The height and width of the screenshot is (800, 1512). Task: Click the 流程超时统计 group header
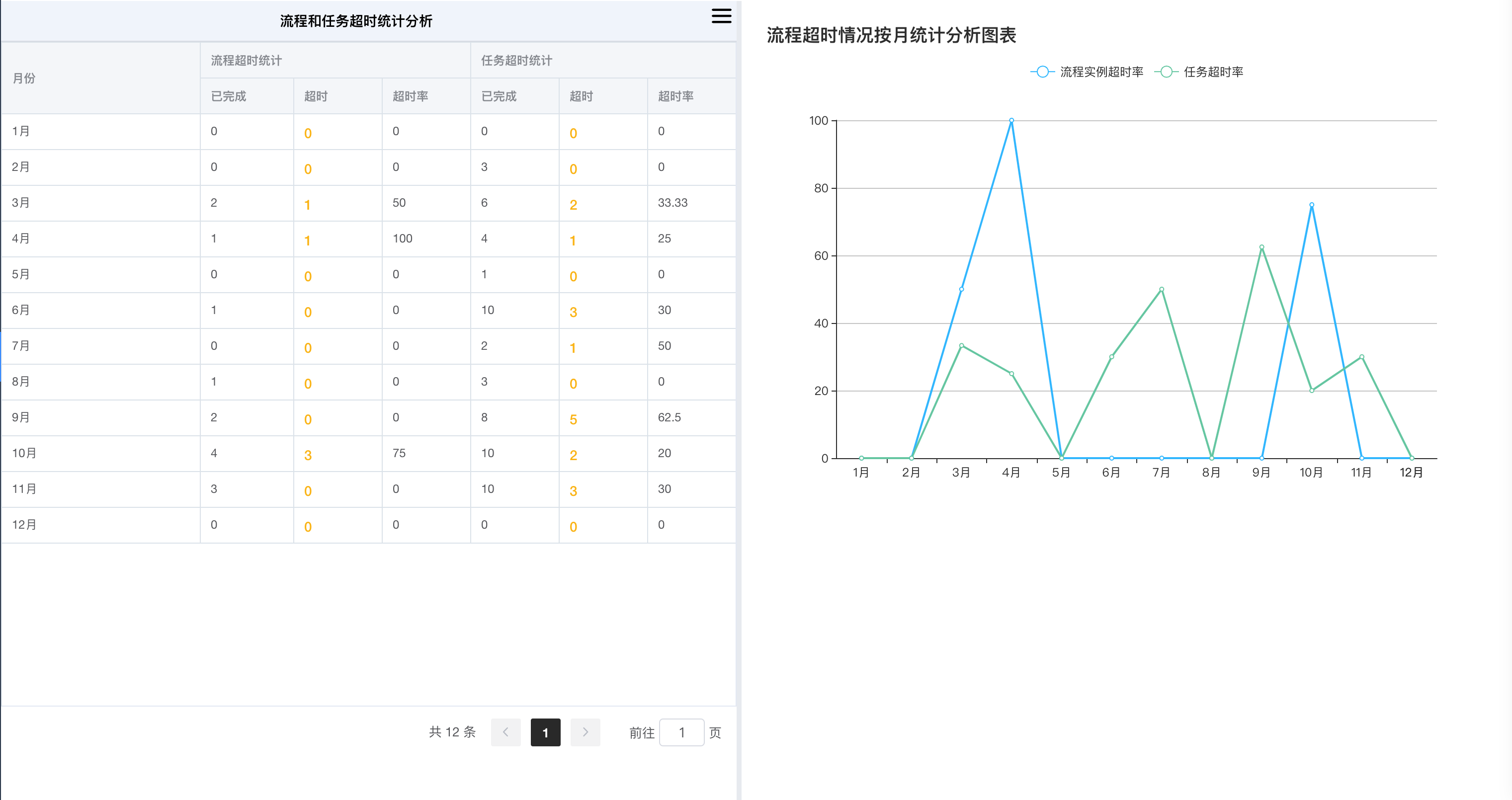pos(246,61)
